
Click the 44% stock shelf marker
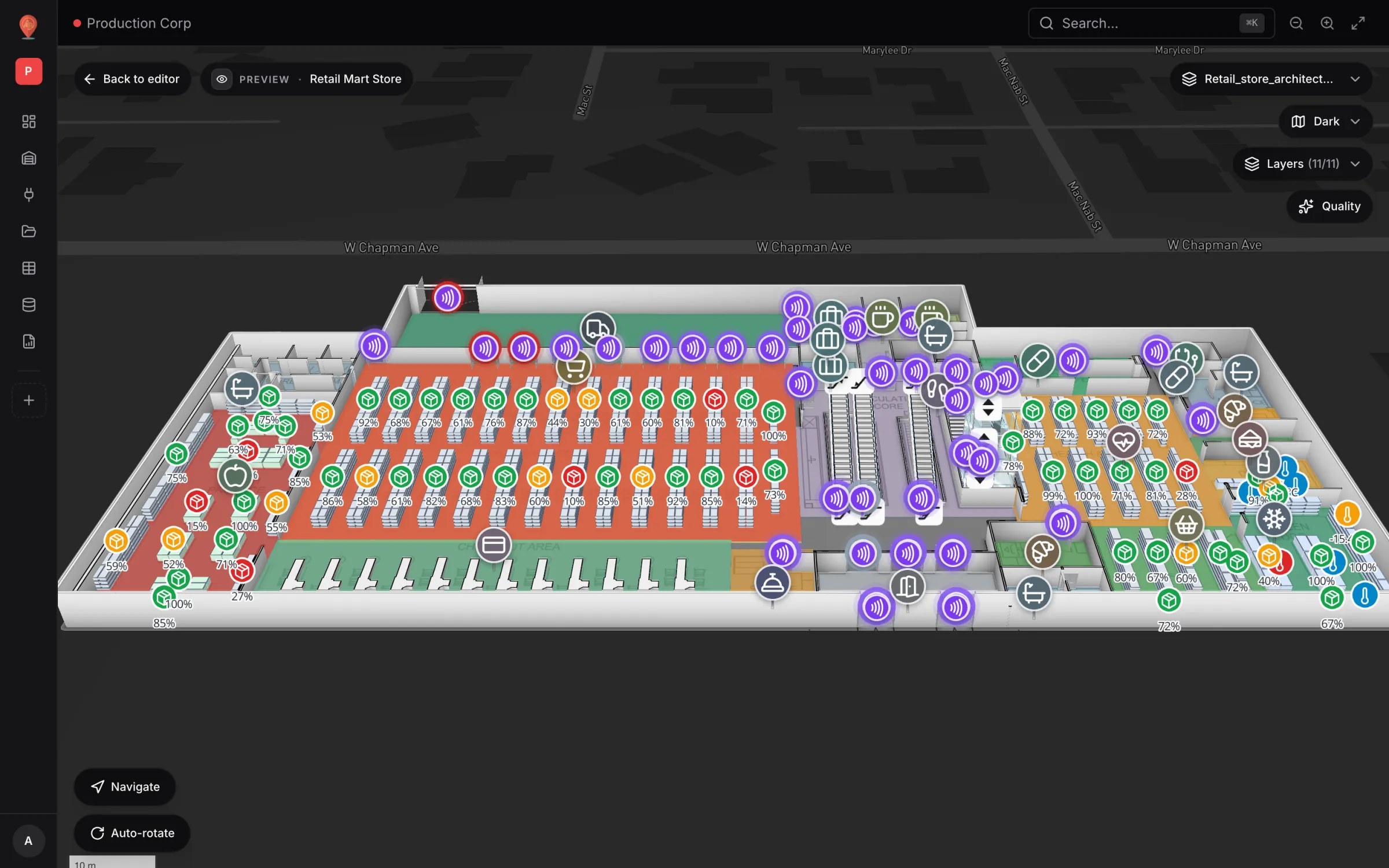tap(557, 399)
